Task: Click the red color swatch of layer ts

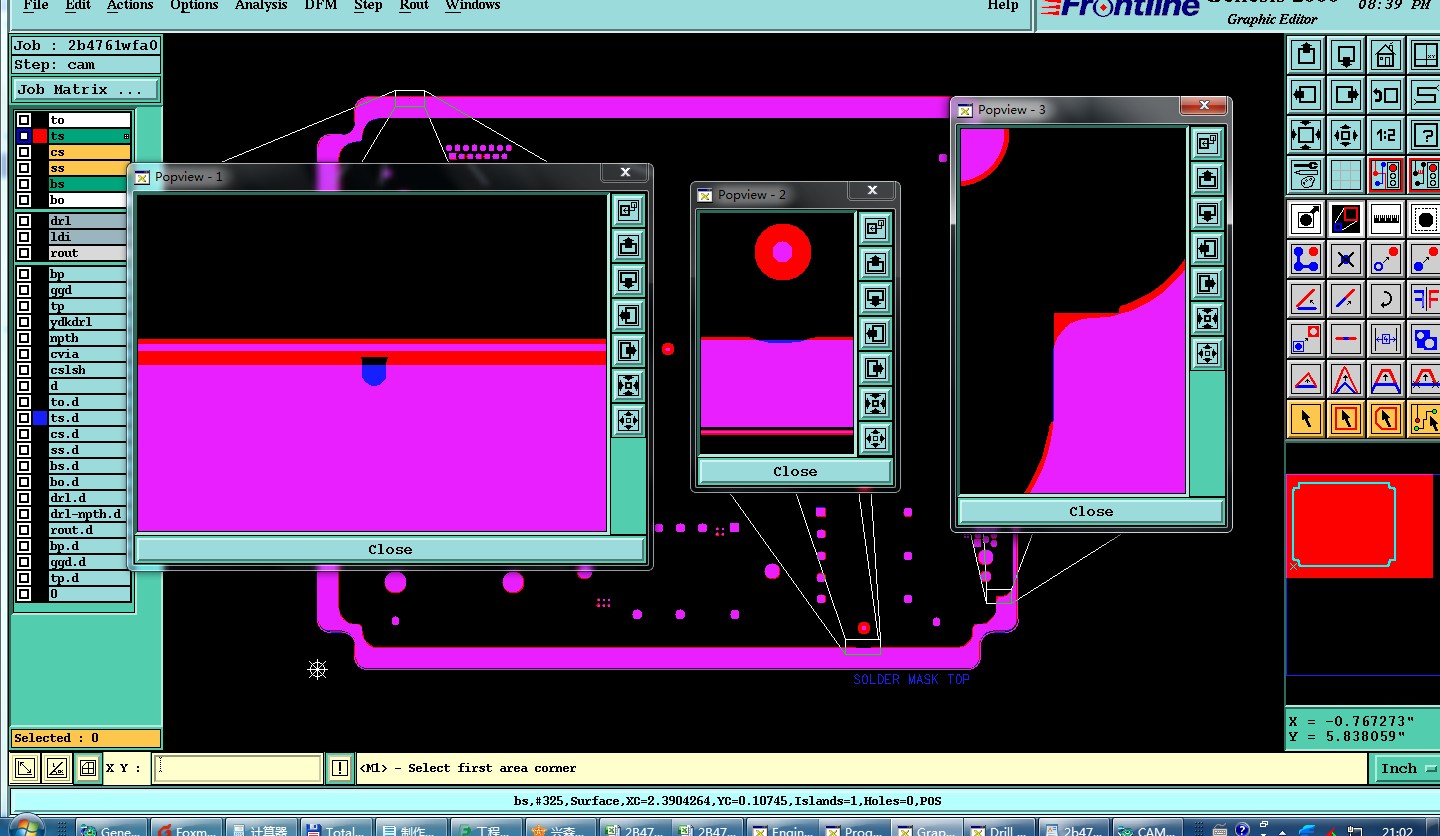Action: click(40, 136)
